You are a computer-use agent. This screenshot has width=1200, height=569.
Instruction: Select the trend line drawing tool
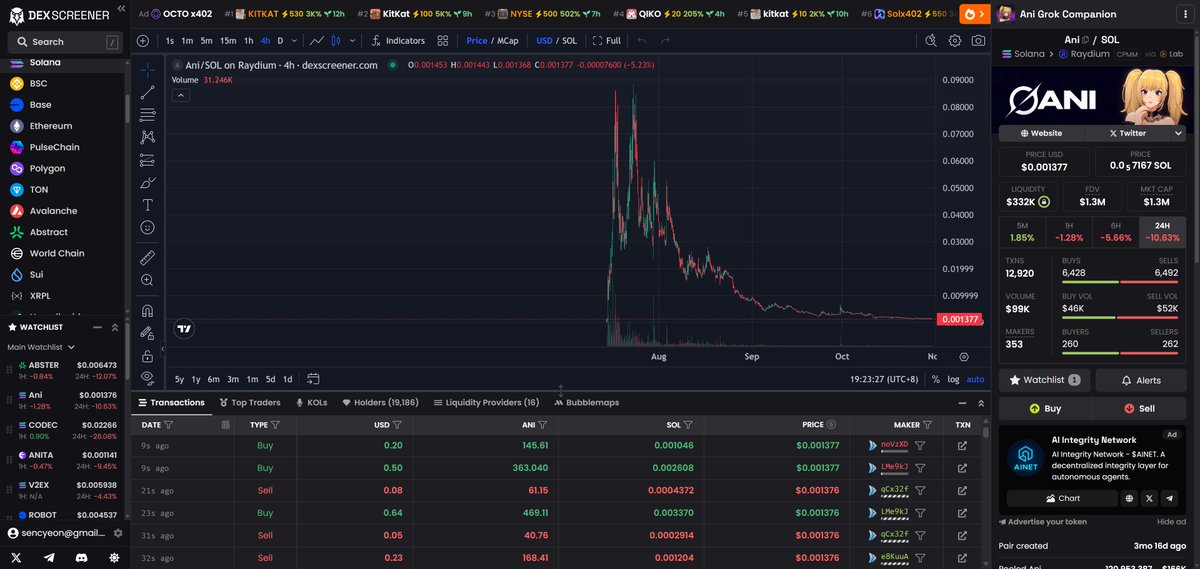click(148, 92)
